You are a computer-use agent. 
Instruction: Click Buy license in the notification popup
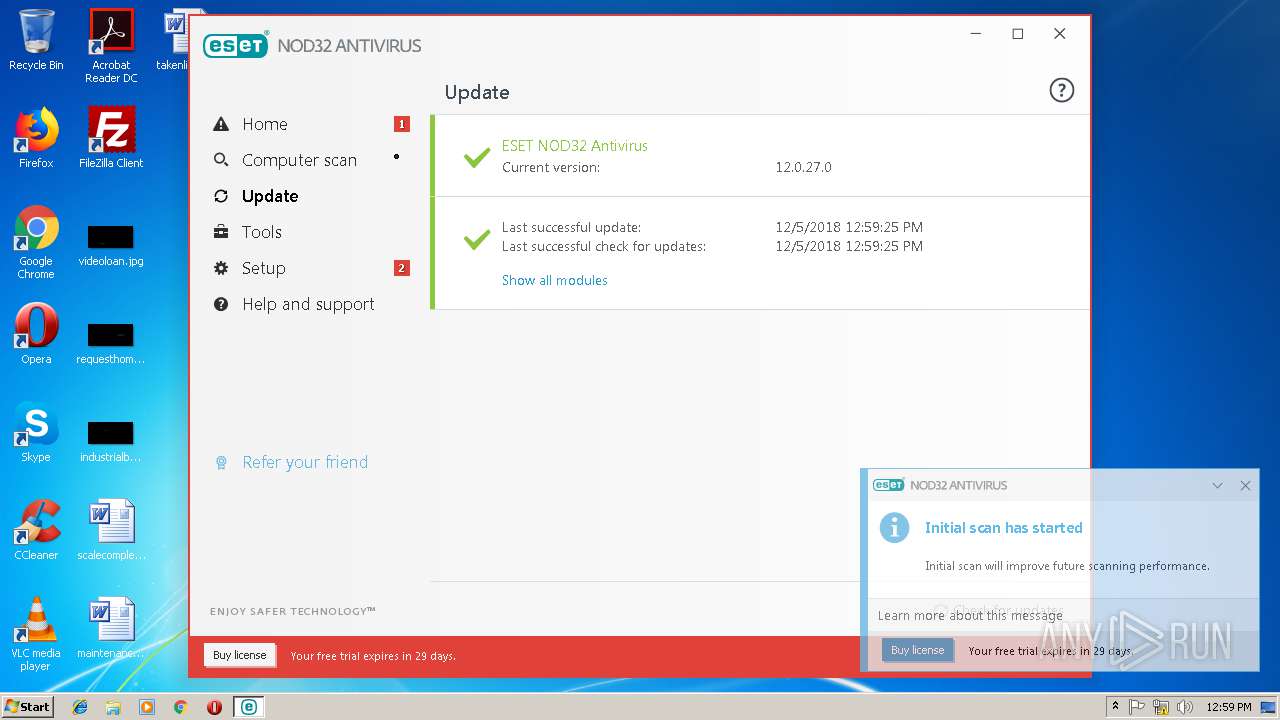tap(917, 650)
